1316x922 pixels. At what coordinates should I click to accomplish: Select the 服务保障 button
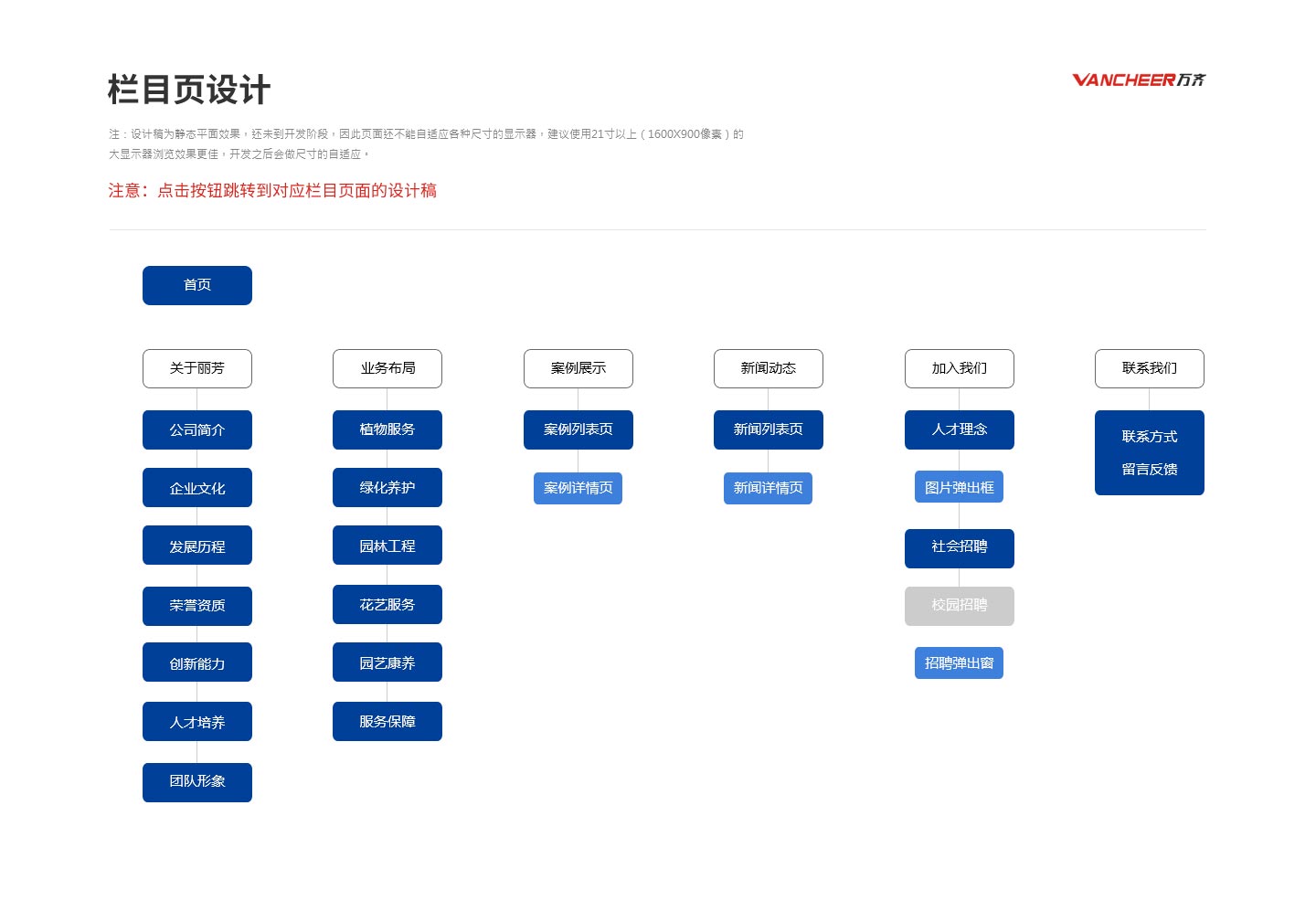tap(387, 721)
